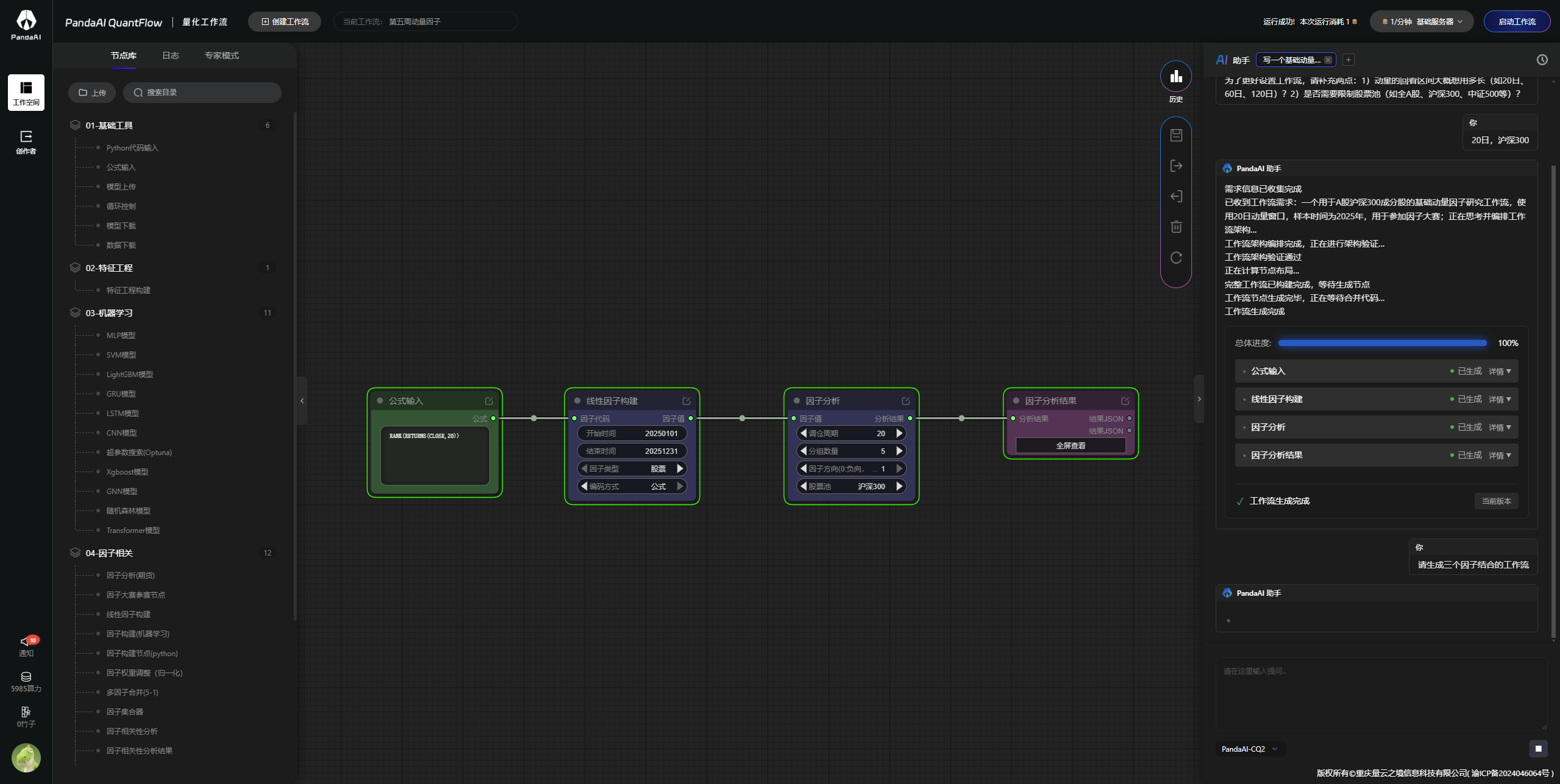Image resolution: width=1560 pixels, height=784 pixels.
Task: Expand 详情 for 因子分析 row
Action: 1500,427
